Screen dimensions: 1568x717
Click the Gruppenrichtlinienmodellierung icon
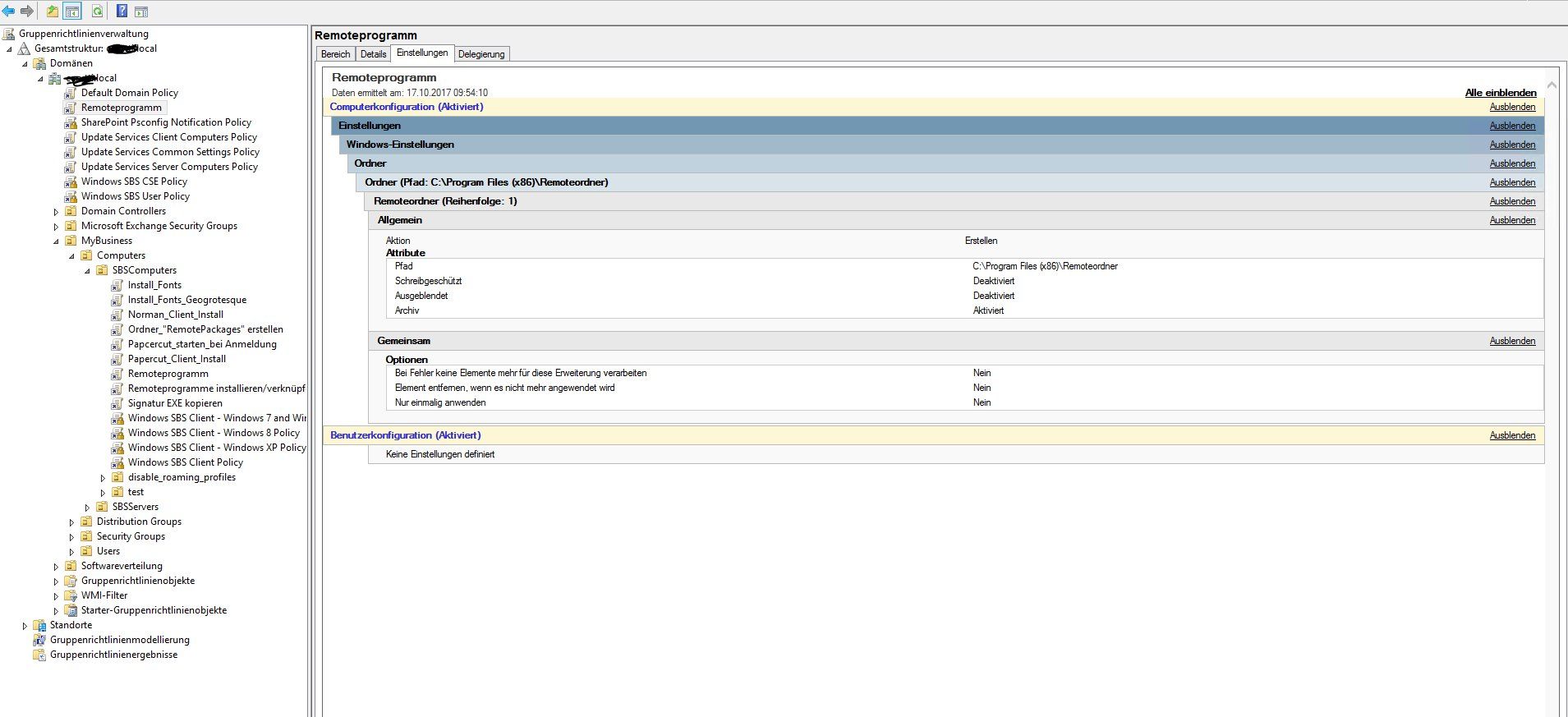coord(39,640)
